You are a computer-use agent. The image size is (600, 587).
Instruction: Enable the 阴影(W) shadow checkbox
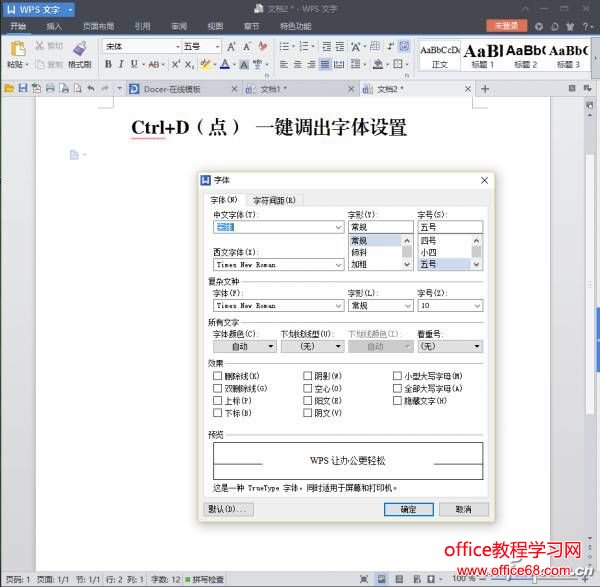click(307, 376)
